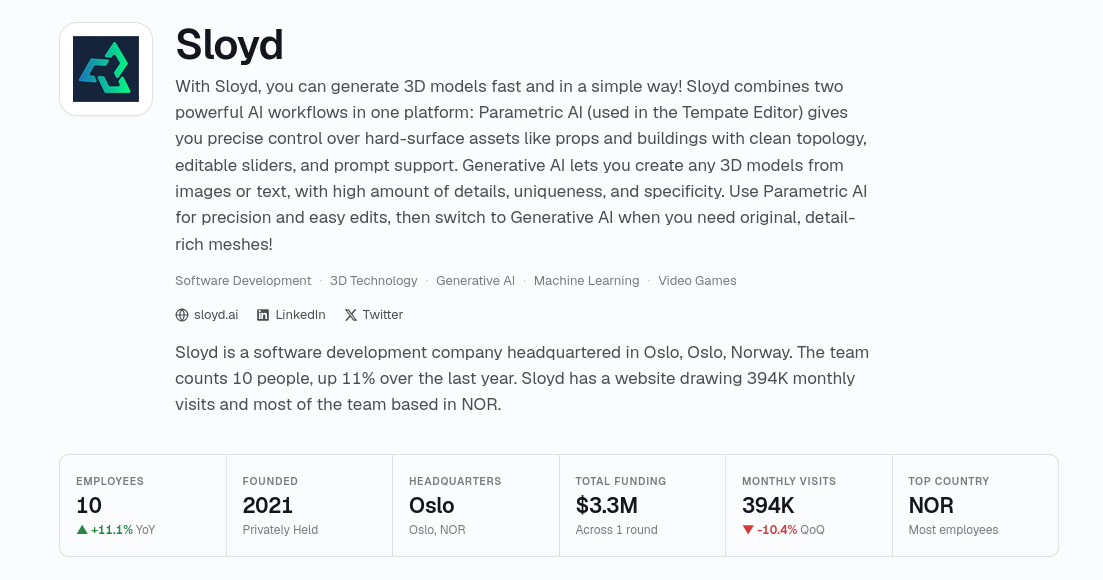This screenshot has height=580, width=1103.
Task: Click the TOP COUNTRY stat label
Action: click(949, 481)
